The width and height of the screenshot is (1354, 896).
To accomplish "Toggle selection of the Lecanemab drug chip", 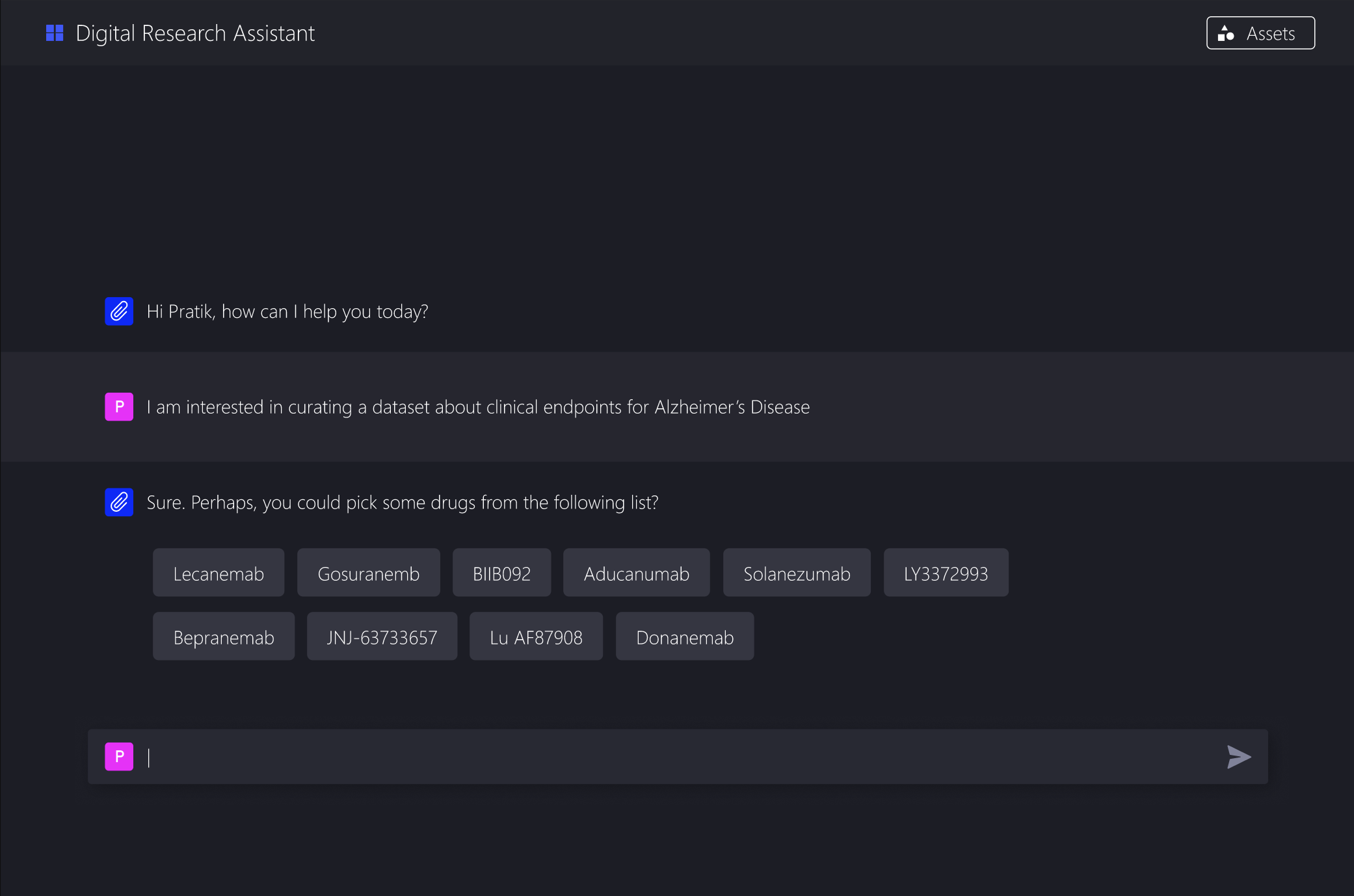I will coord(219,573).
